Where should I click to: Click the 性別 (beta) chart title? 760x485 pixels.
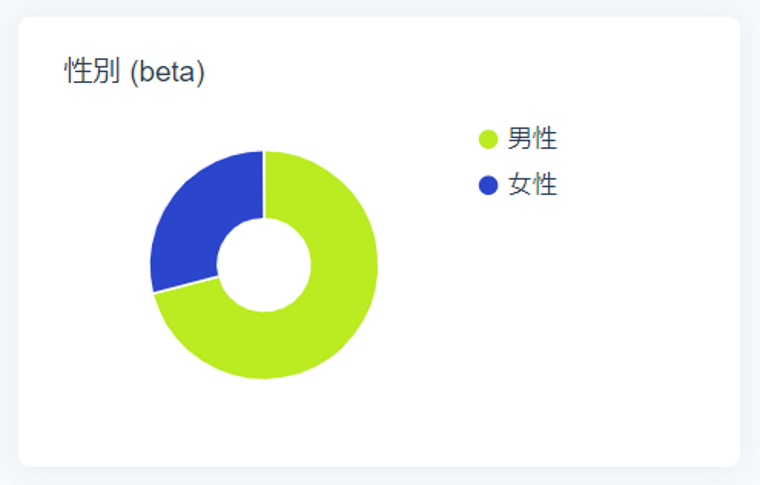click(134, 72)
